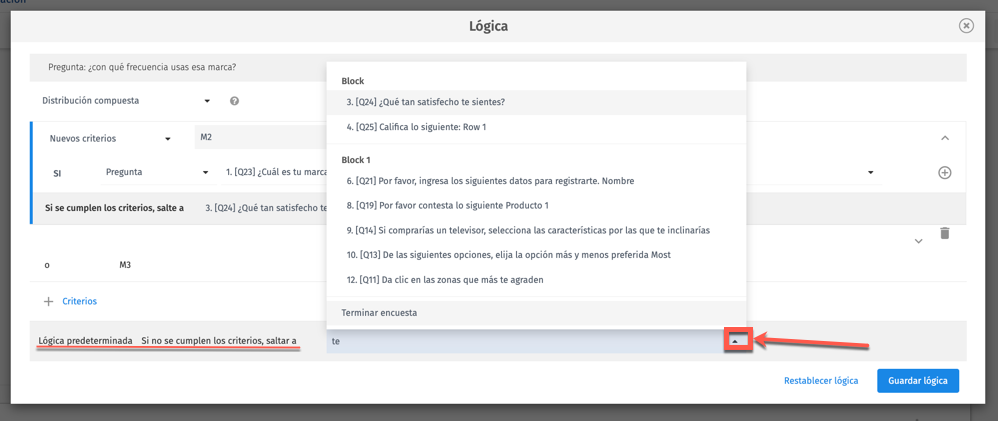998x421 pixels.
Task: Open the Distribución compuesta dropdown
Action: (x=126, y=101)
